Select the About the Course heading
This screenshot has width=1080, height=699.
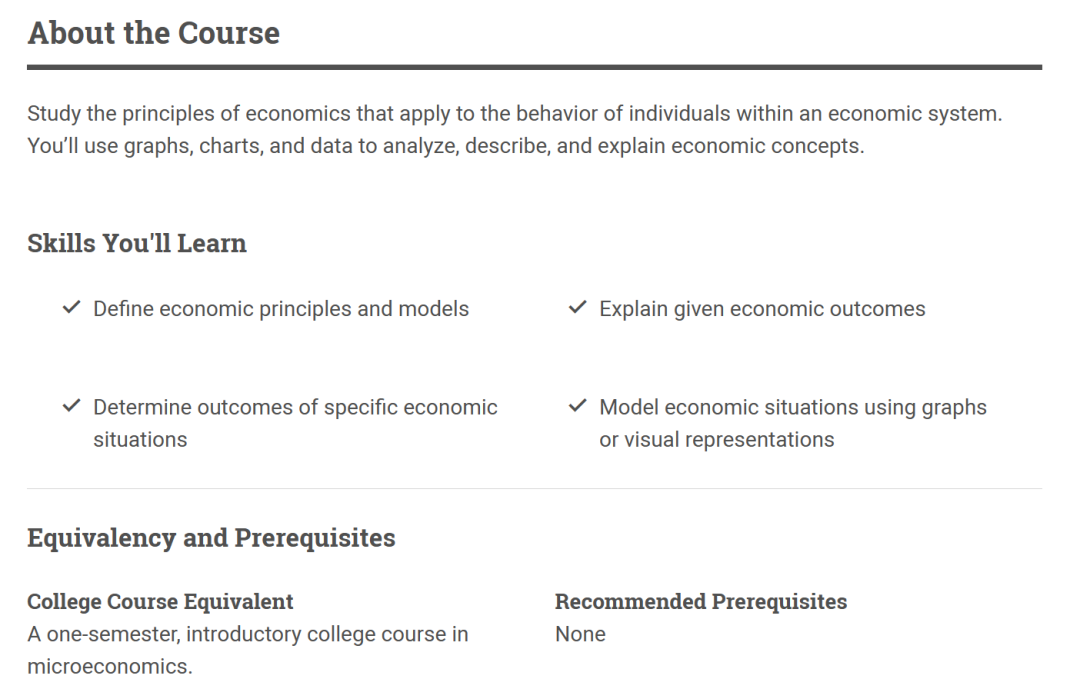(154, 33)
